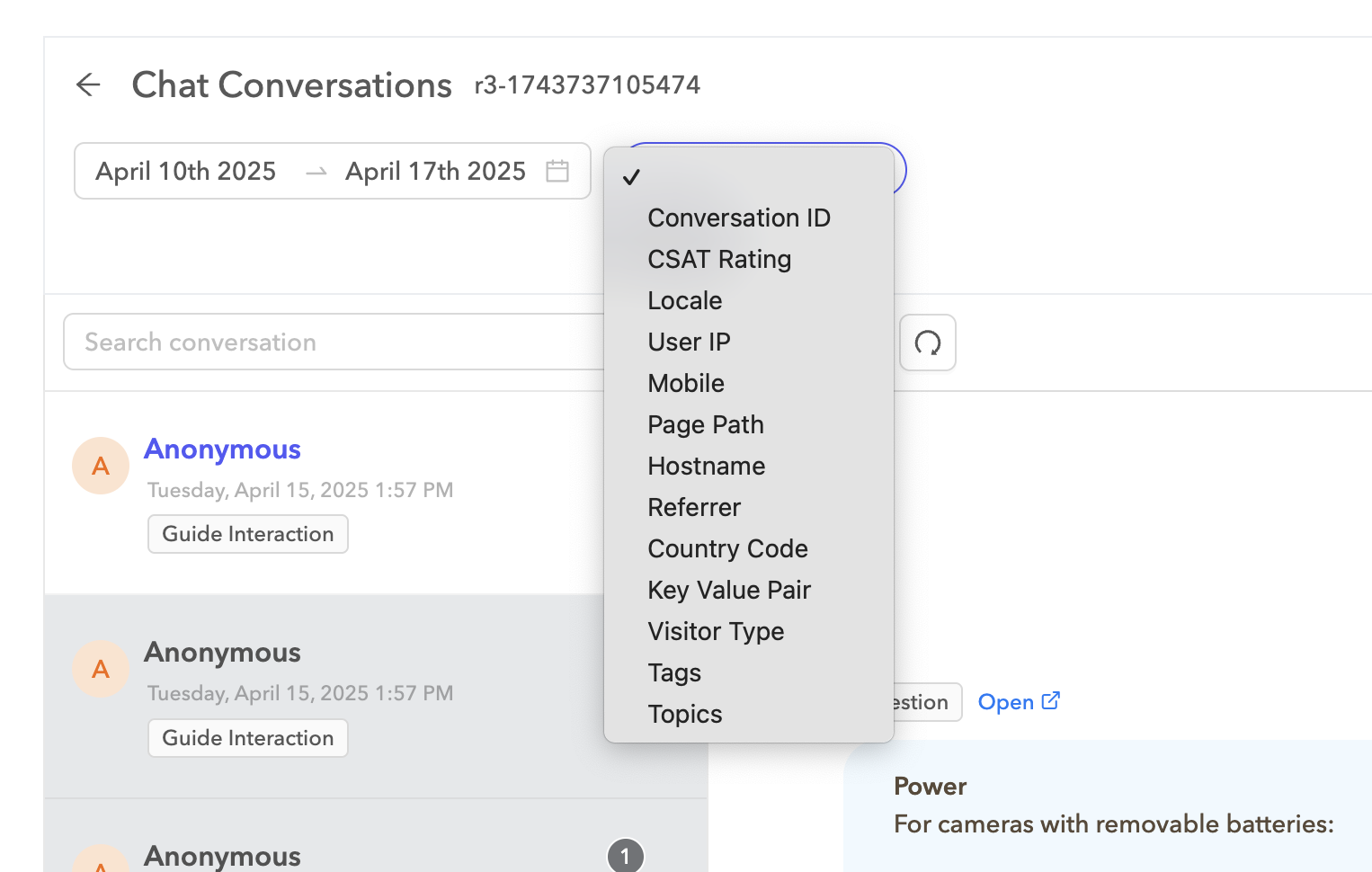Click the first Anonymous avatar circle

(x=100, y=466)
